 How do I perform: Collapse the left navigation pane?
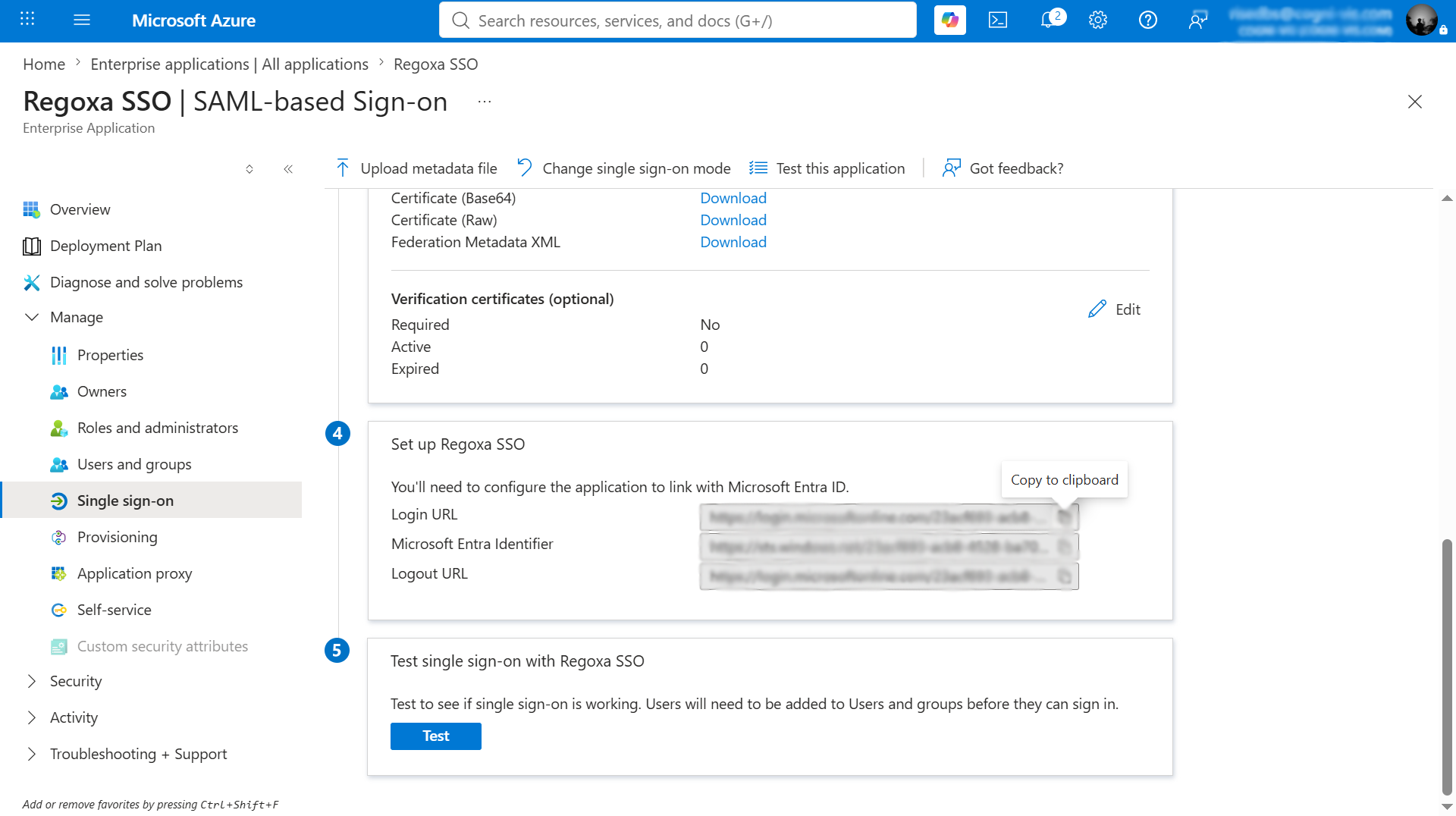288,169
